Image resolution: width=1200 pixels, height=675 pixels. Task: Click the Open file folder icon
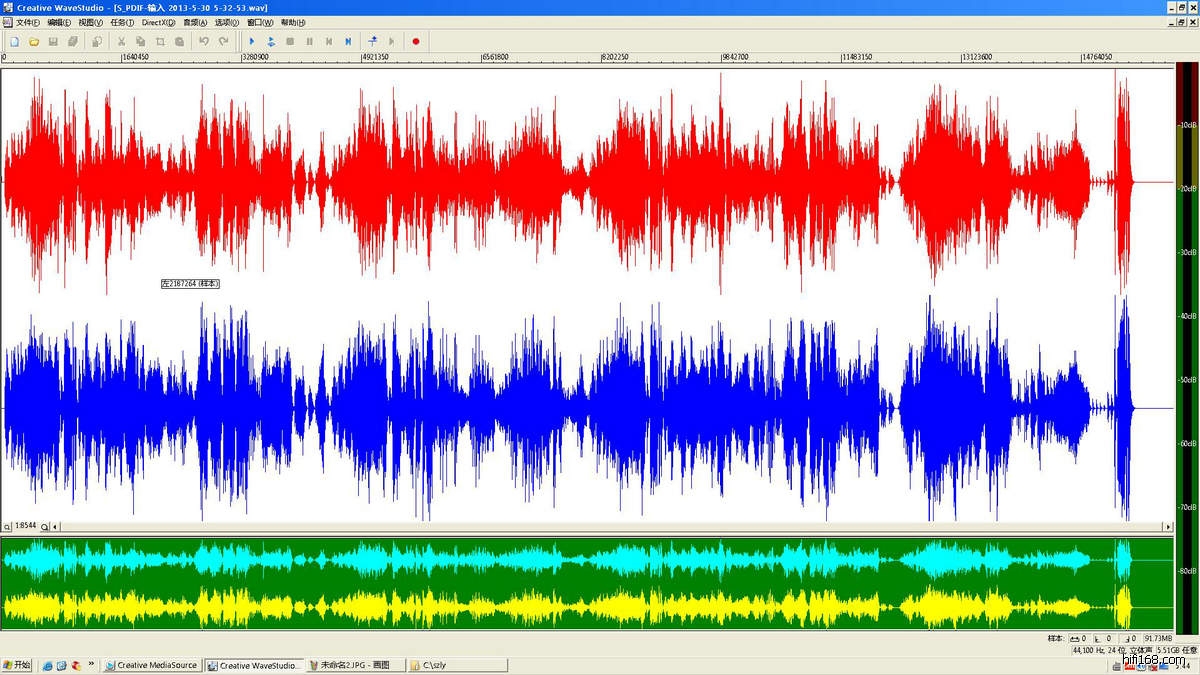coord(33,42)
